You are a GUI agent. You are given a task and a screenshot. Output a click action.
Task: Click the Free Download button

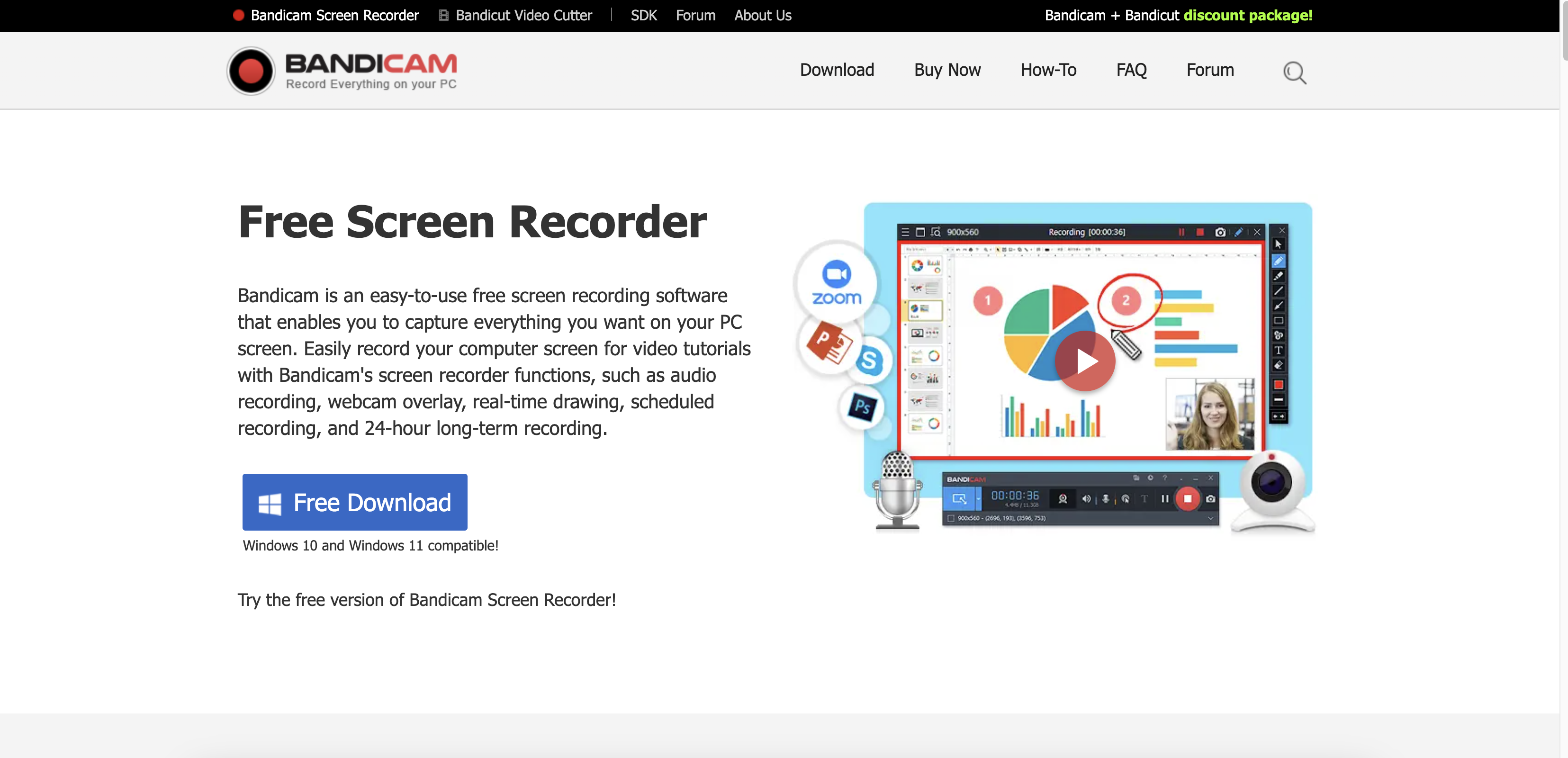pos(354,502)
